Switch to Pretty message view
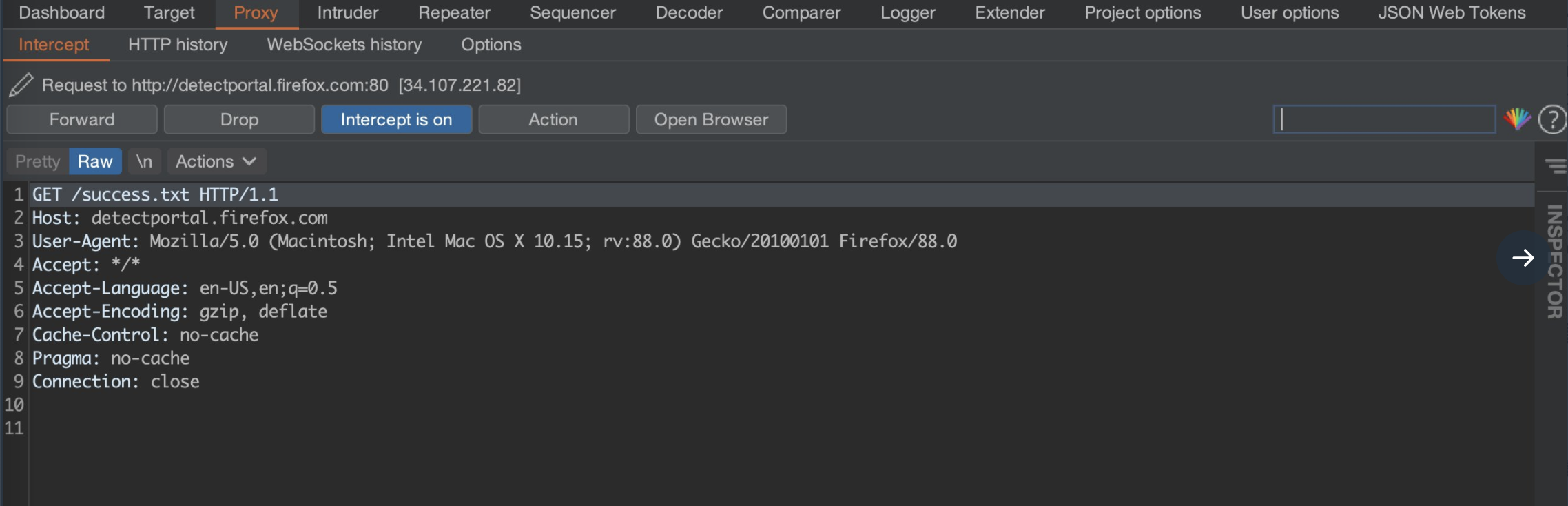Viewport: 1568px width, 506px height. (38, 161)
